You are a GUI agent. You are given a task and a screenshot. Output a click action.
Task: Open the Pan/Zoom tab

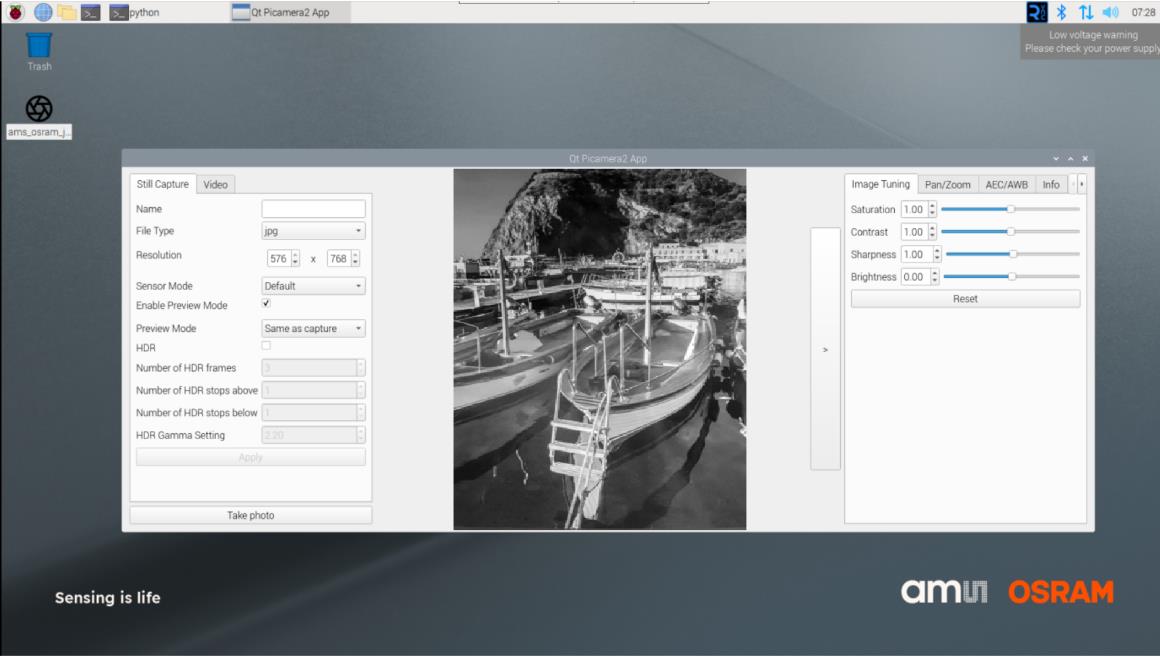coord(947,185)
